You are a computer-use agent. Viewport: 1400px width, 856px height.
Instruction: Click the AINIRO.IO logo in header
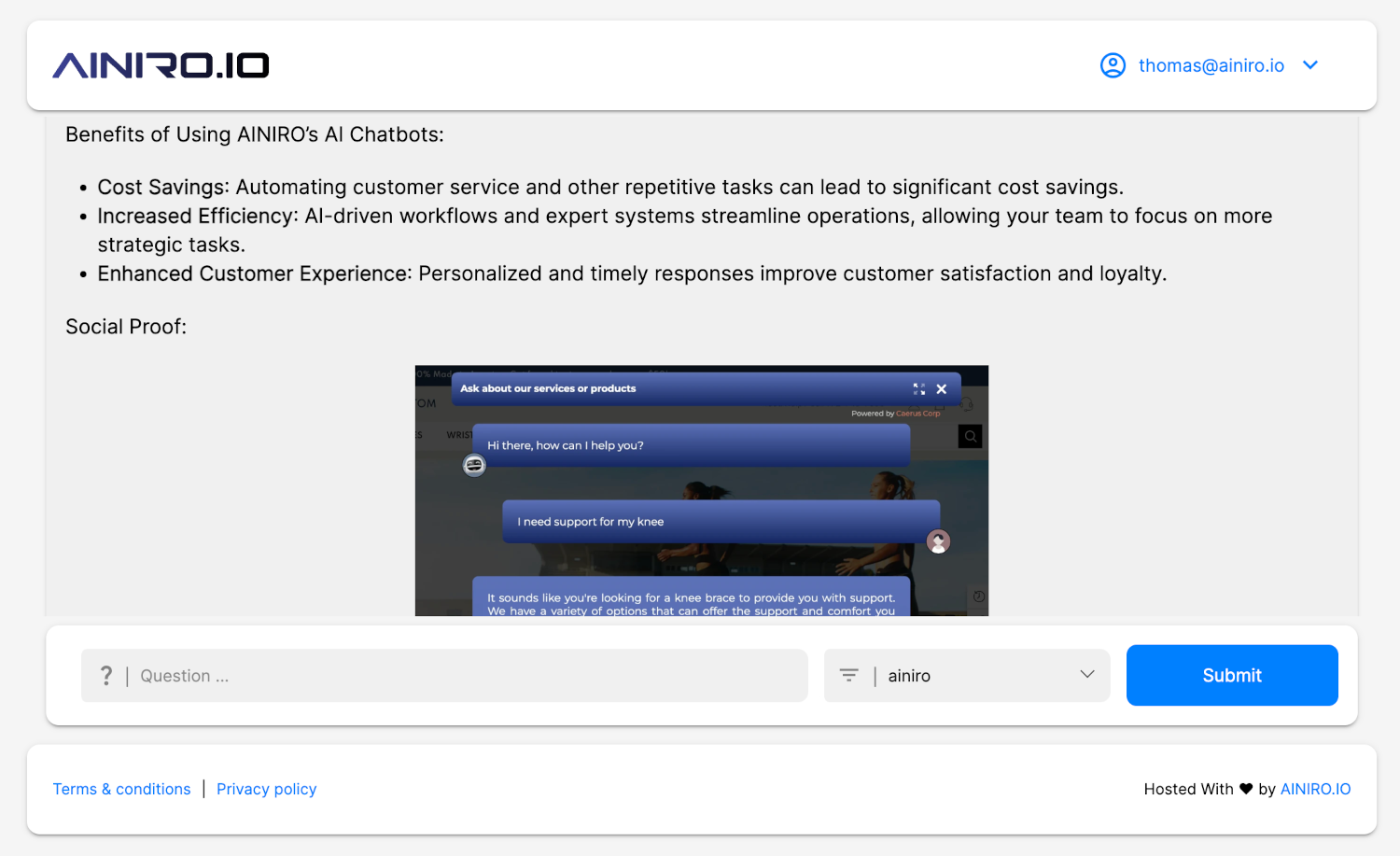pyautogui.click(x=161, y=65)
